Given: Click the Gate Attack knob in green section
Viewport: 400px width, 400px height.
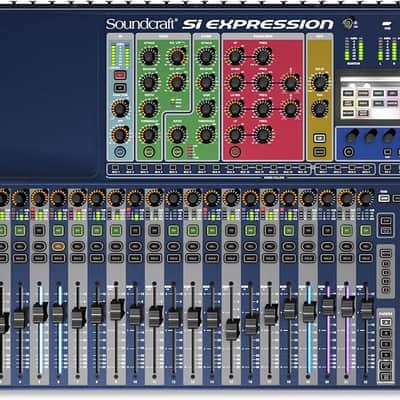Looking at the screenshot, I should (x=149, y=56).
